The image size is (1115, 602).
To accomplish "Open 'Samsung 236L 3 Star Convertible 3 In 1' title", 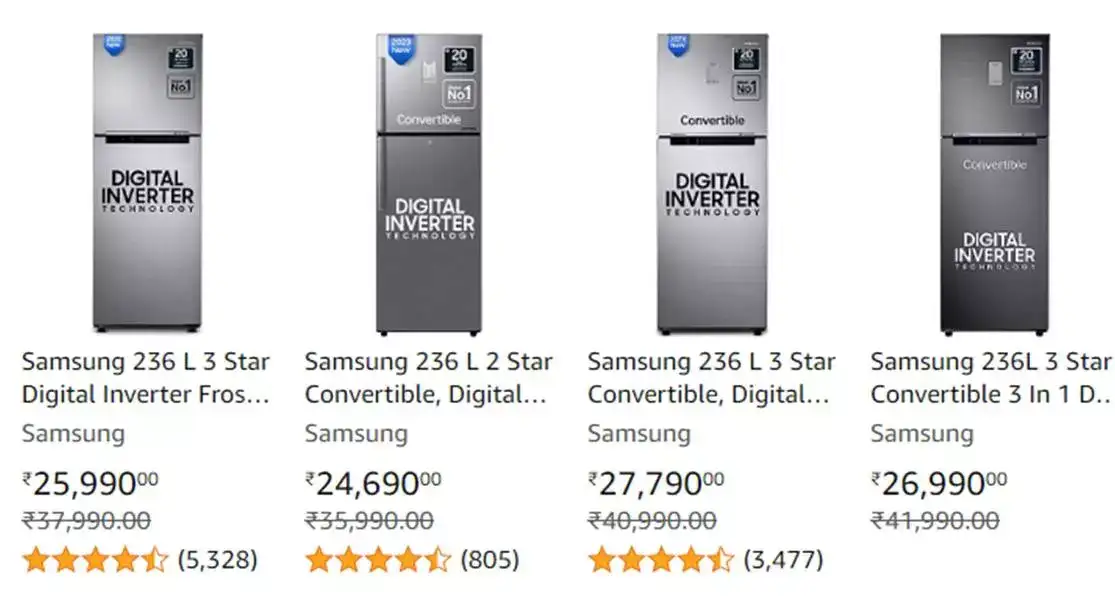I will [x=992, y=378].
